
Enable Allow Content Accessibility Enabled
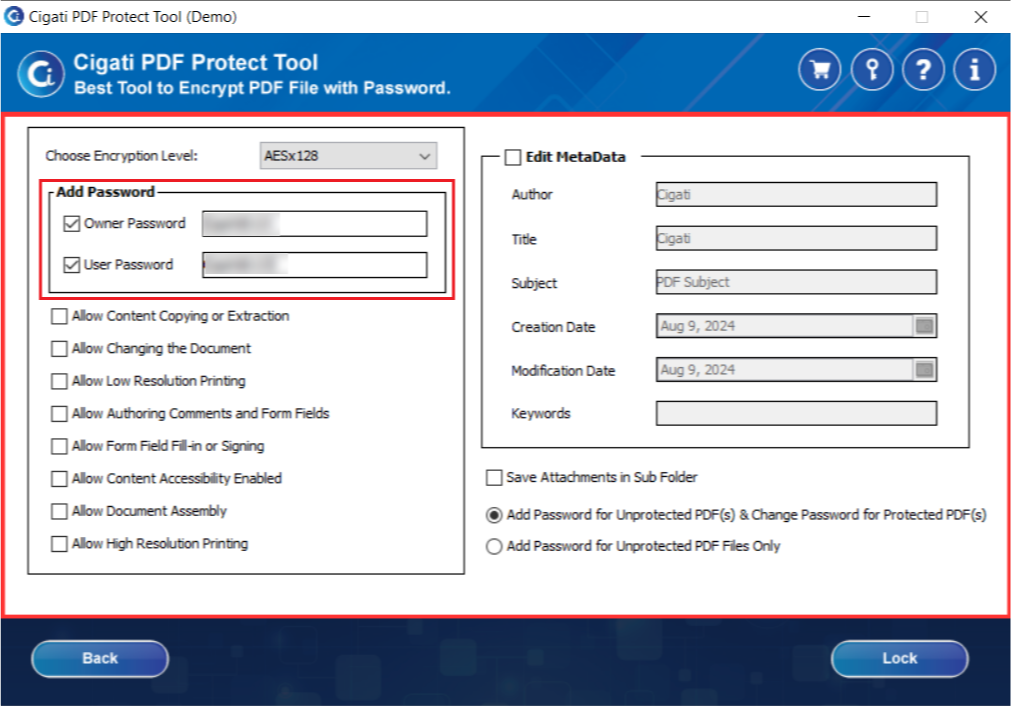(59, 479)
